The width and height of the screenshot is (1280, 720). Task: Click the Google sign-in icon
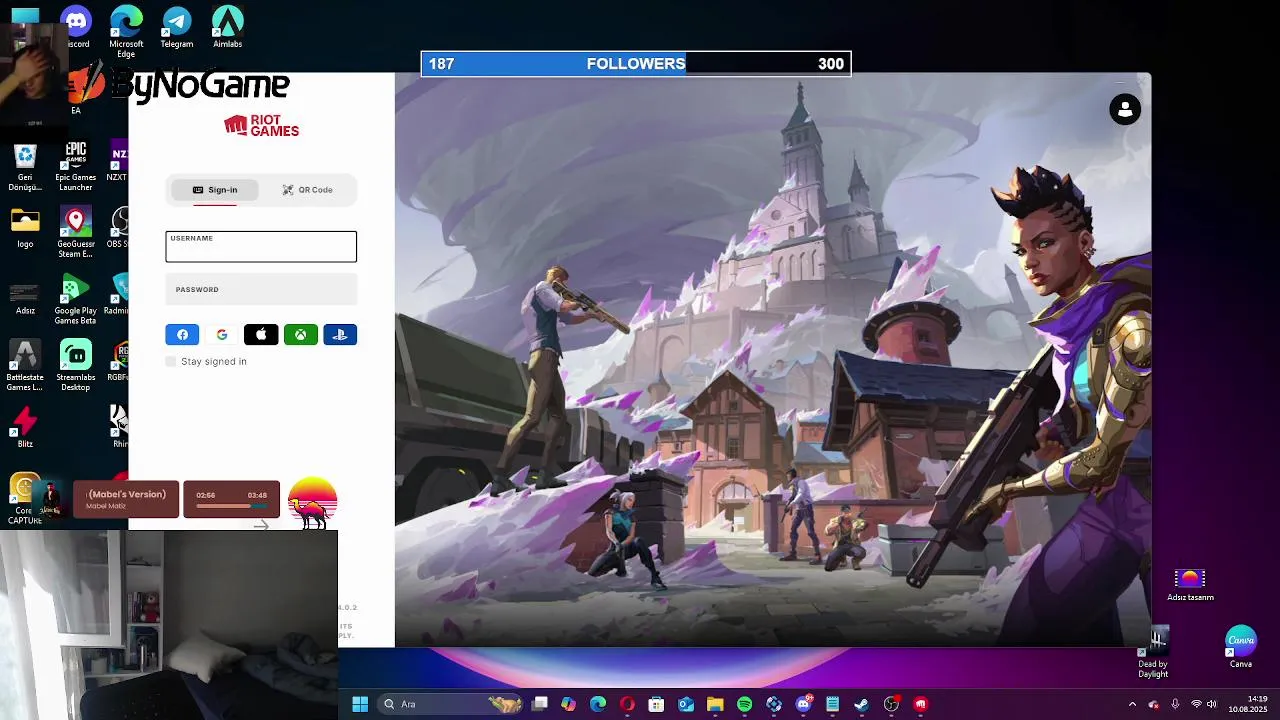[x=222, y=335]
